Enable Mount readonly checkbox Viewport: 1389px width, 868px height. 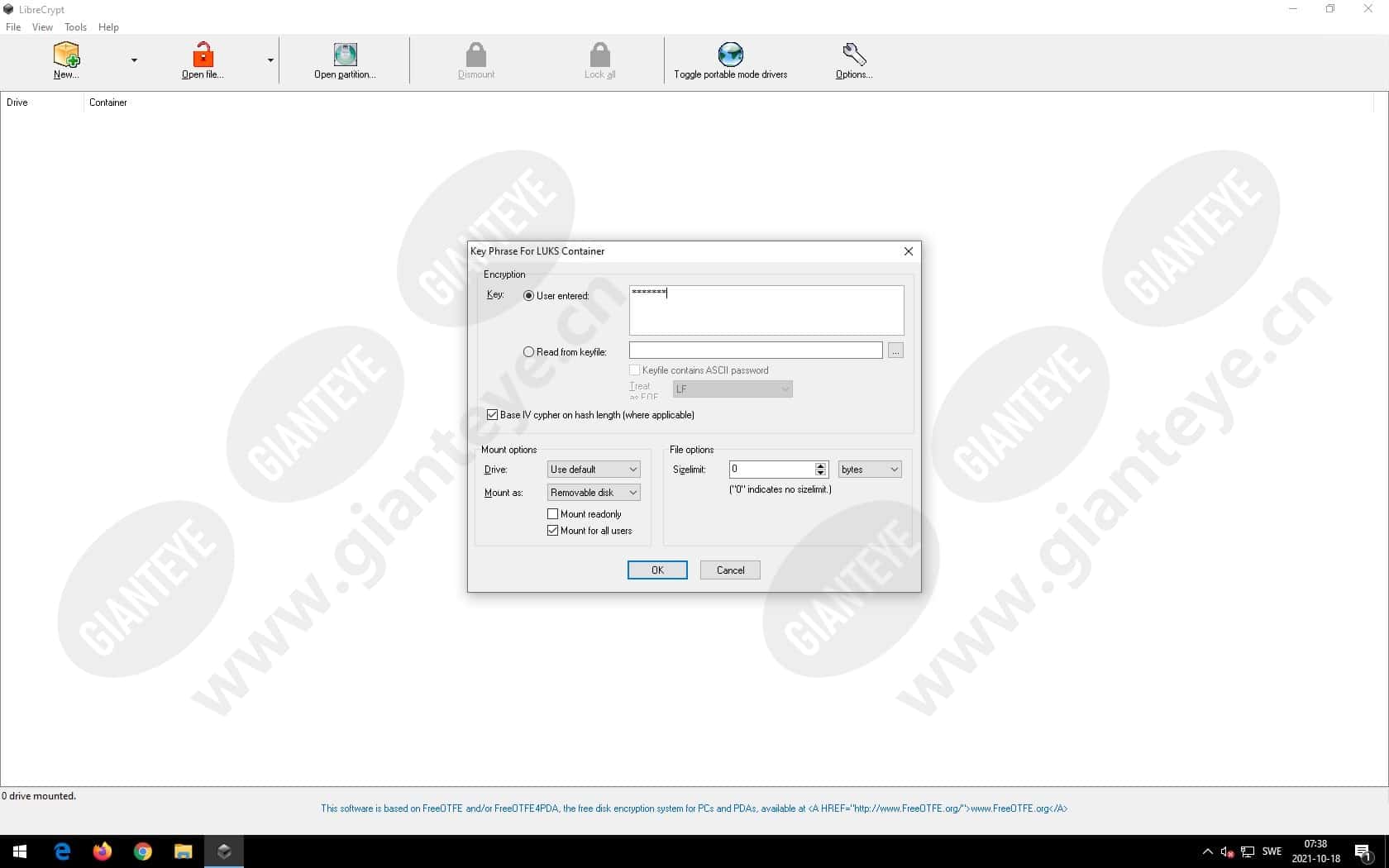pos(553,514)
